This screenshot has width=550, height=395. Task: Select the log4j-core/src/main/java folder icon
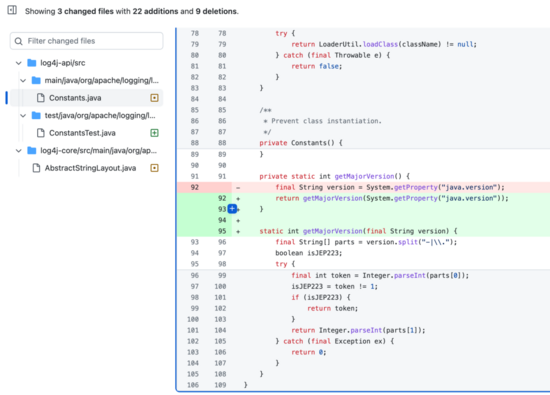(32, 150)
